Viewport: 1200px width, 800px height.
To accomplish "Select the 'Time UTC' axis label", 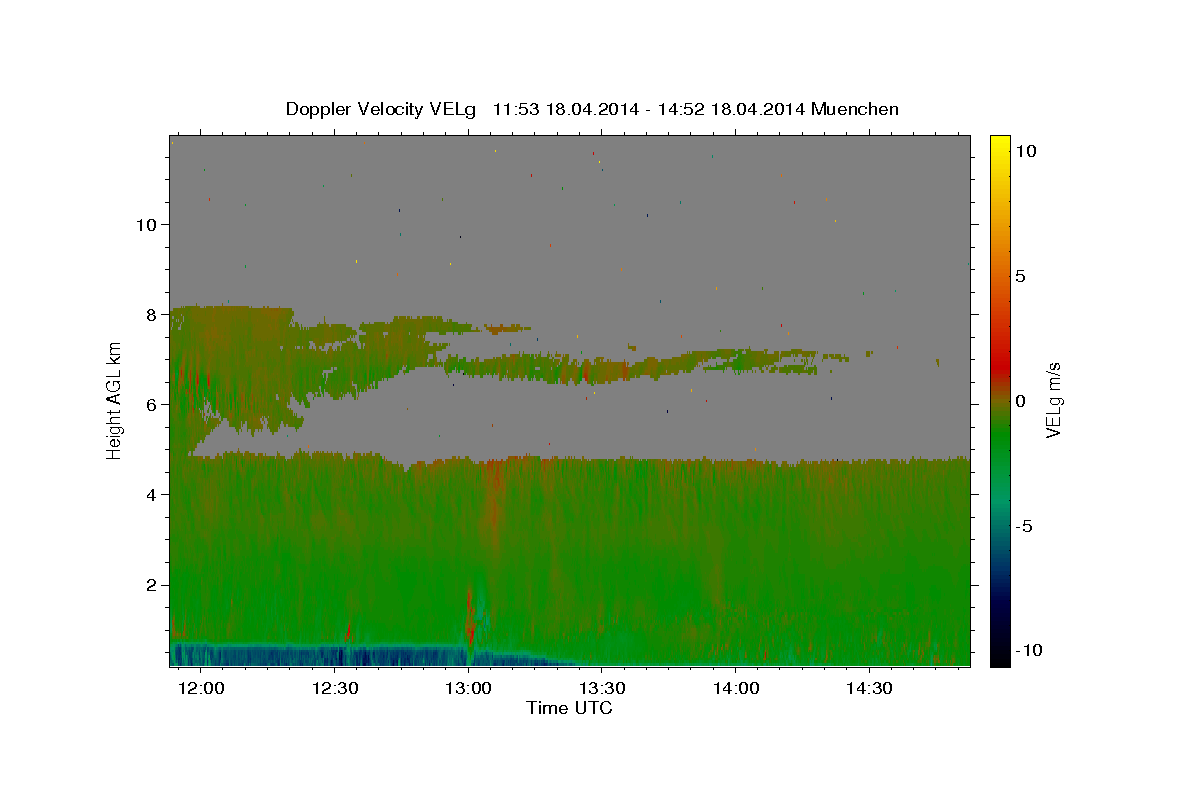I will [x=570, y=708].
